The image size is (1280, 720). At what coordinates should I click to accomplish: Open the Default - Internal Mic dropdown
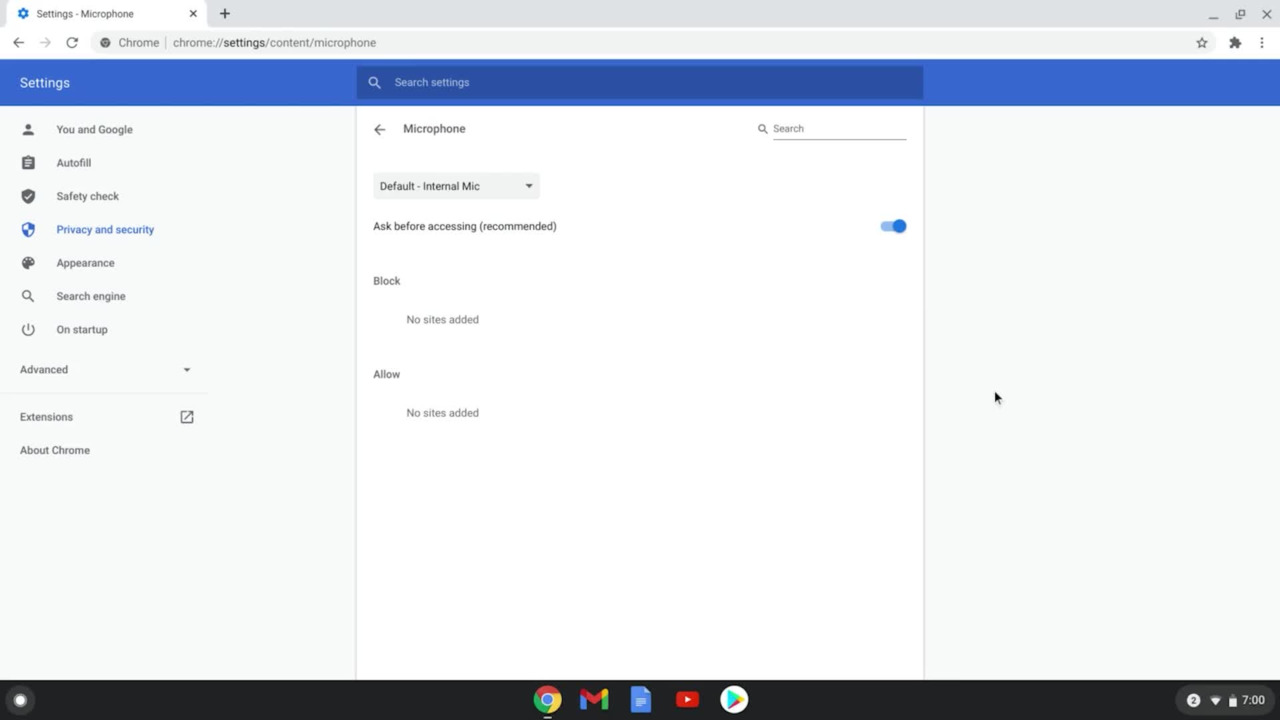[456, 186]
